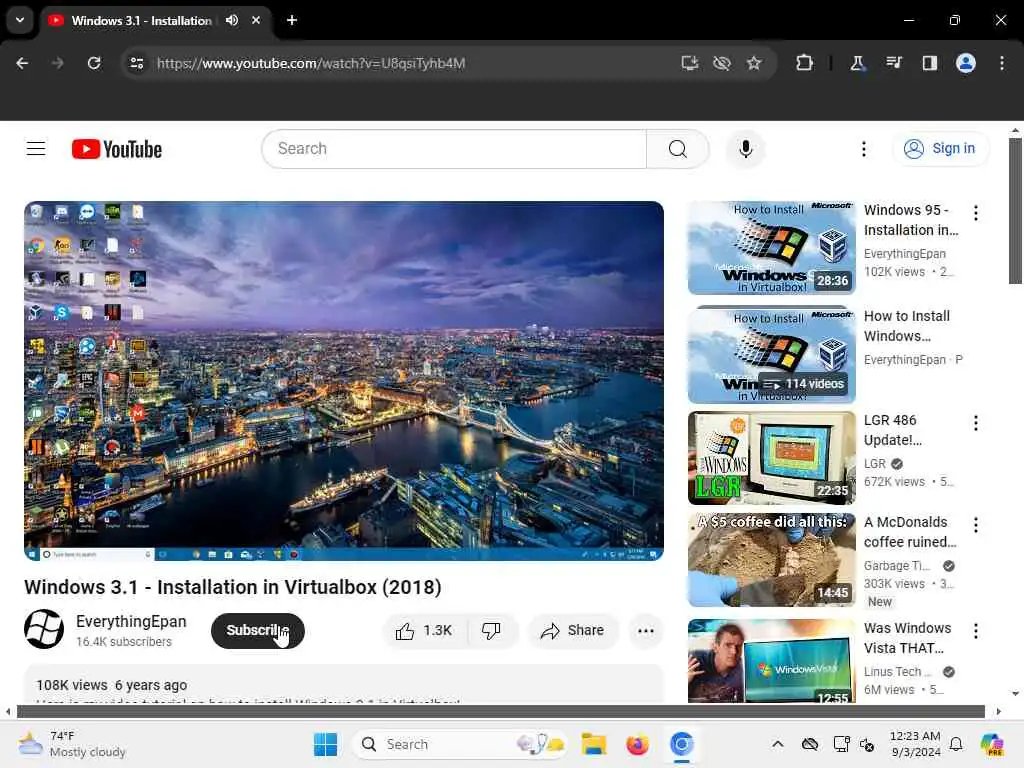Click the horizontal page scrollbar
Image resolution: width=1024 pixels, height=768 pixels.
(x=501, y=712)
